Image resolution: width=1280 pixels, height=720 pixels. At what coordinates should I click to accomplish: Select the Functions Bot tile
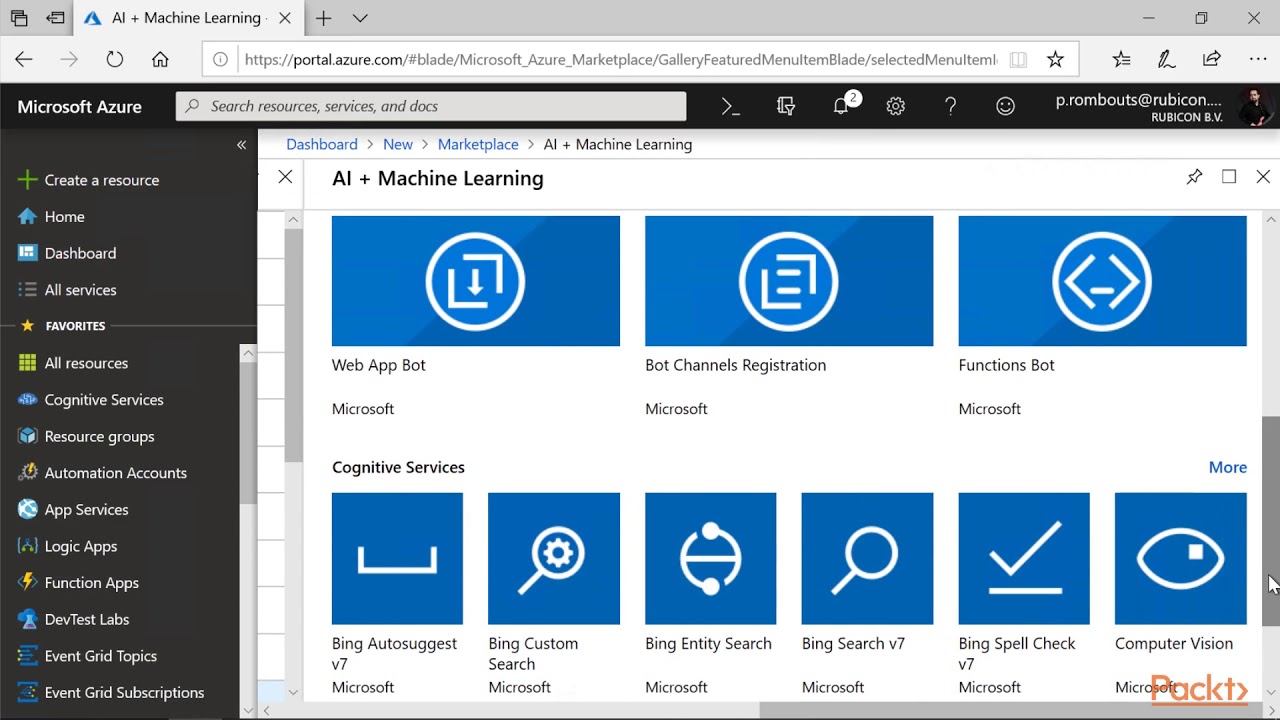(x=1102, y=281)
